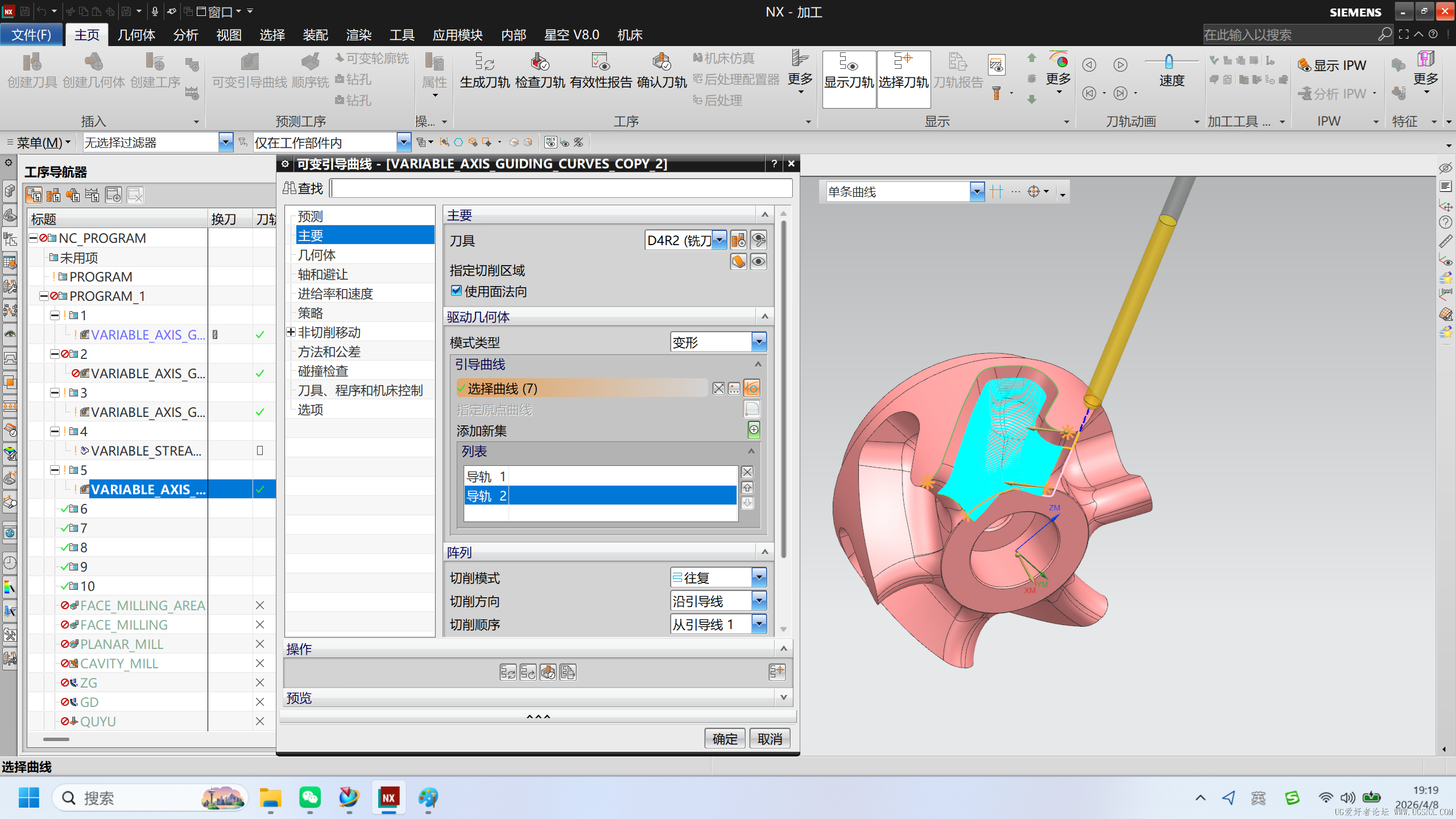The image size is (1456, 819).
Task: Select the CAVITY_MILL operation in navigator
Action: click(x=119, y=663)
